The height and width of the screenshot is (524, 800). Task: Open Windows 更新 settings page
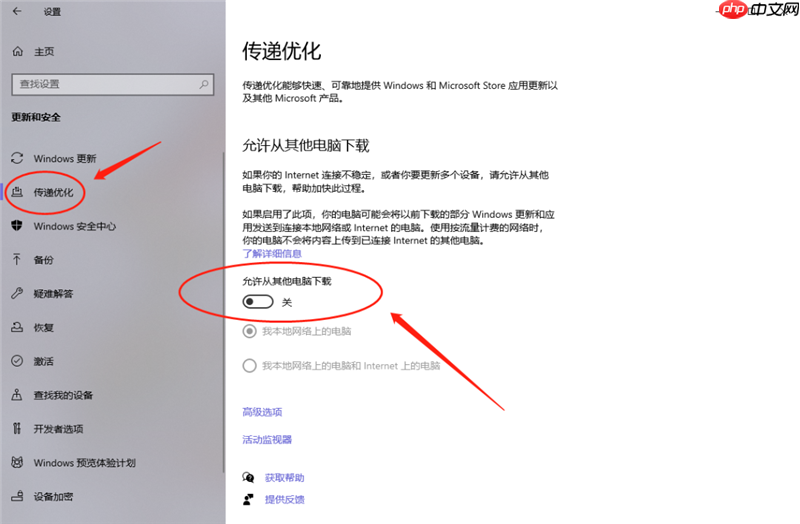point(65,159)
